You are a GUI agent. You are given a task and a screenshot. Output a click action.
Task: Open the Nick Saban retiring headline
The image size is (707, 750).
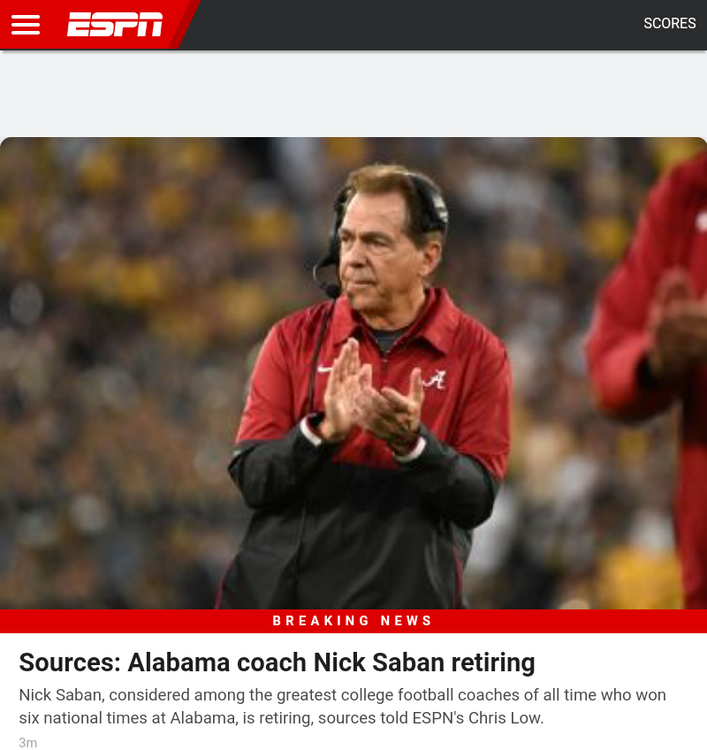click(x=277, y=662)
